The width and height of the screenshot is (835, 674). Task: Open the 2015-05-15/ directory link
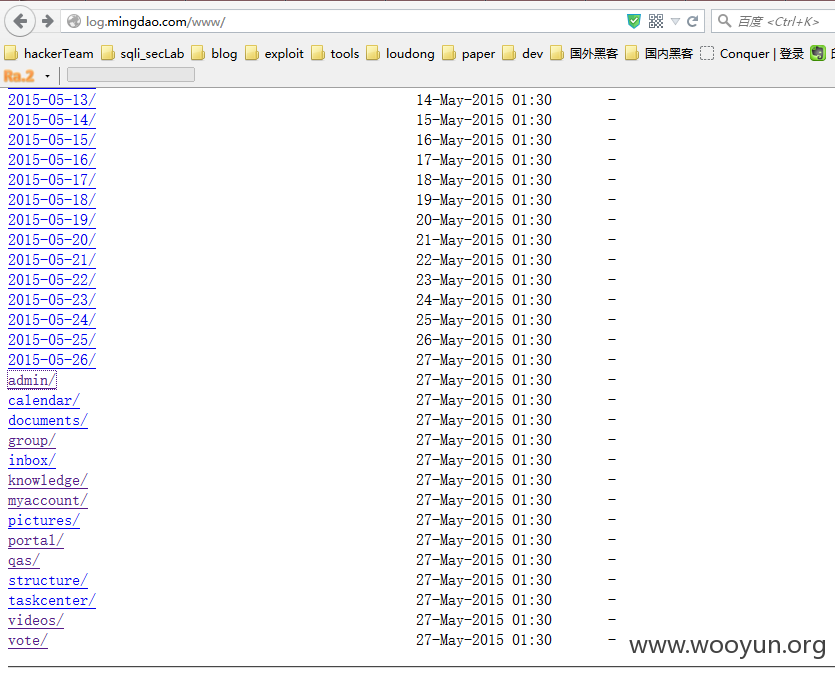[x=52, y=139]
